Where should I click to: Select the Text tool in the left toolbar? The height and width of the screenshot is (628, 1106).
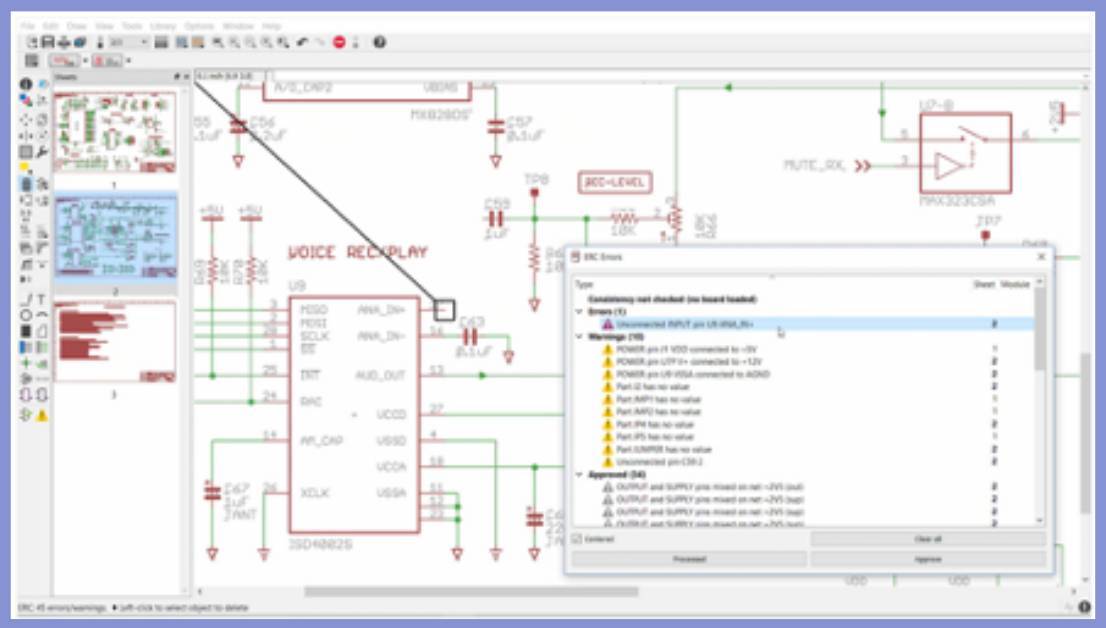point(40,300)
